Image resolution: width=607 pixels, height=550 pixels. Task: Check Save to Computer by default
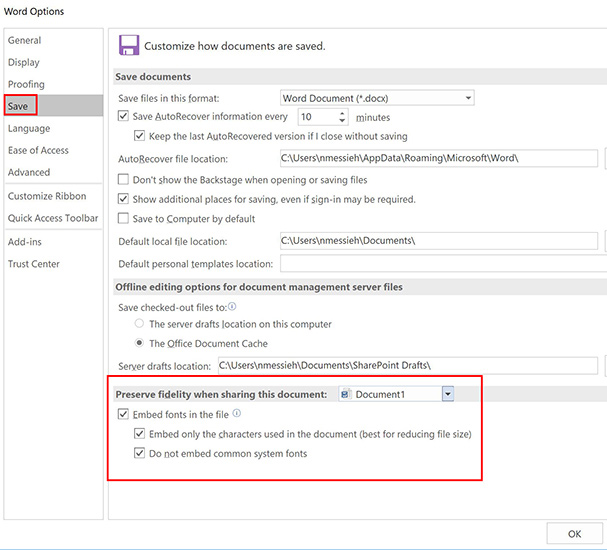124,219
